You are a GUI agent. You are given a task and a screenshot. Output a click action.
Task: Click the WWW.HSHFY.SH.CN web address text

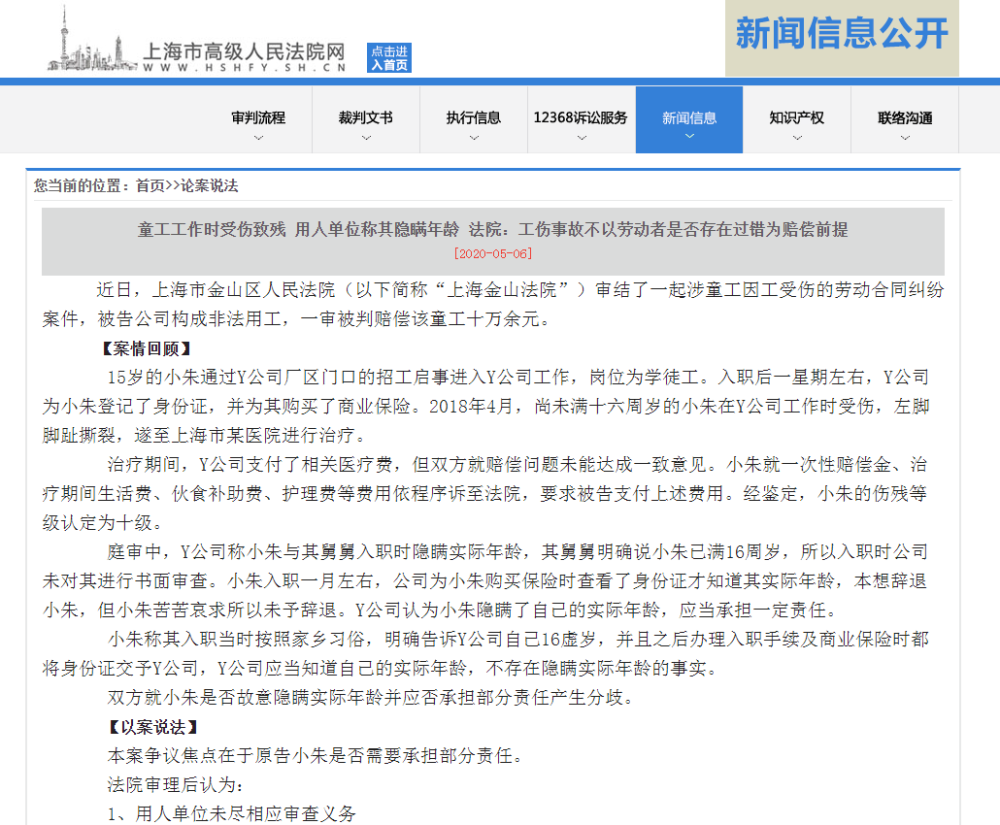pos(244,67)
